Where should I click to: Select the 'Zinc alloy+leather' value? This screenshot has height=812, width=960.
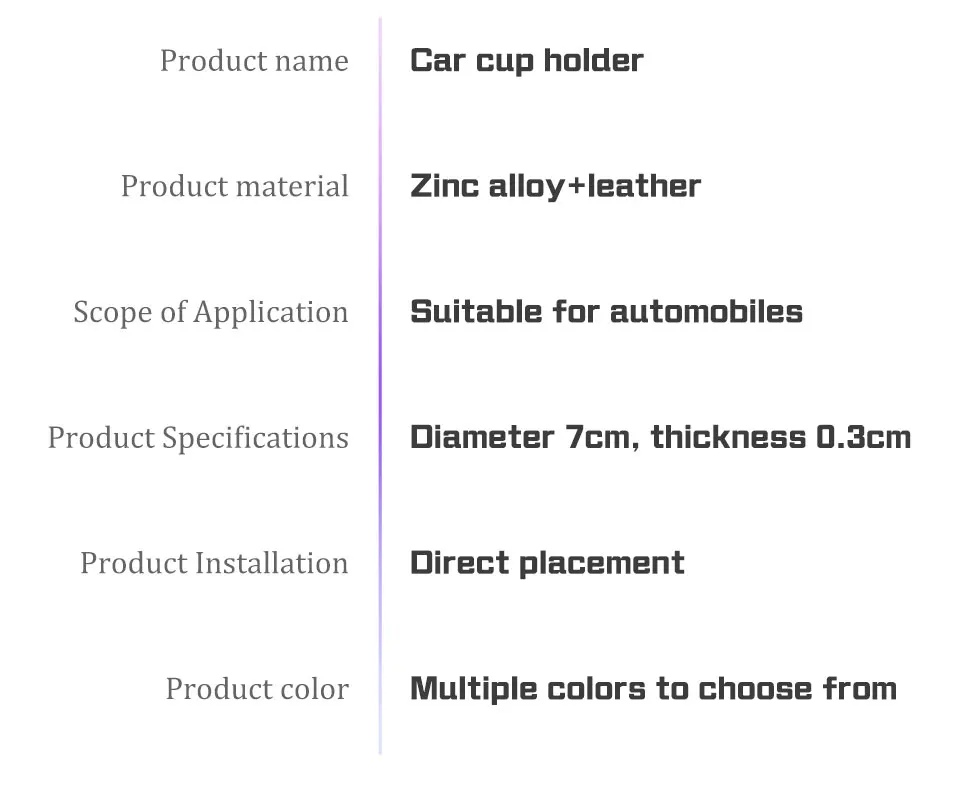[555, 187]
